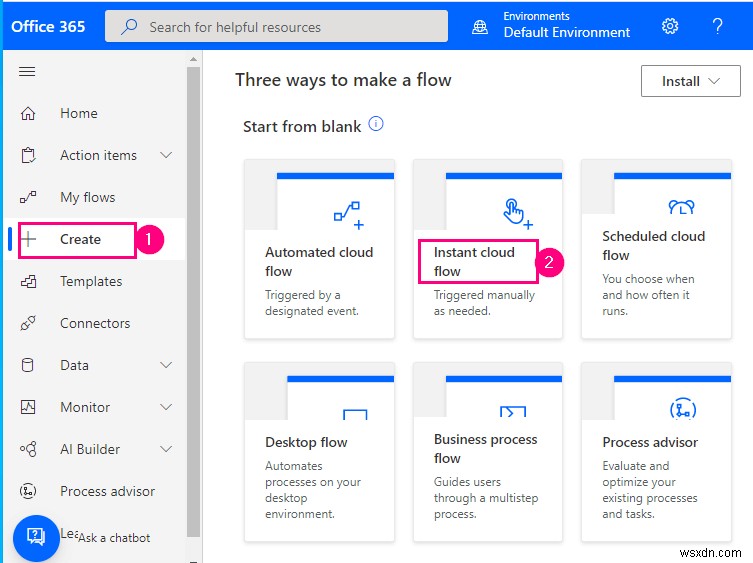
Task: Open Connectors in sidebar
Action: tap(95, 323)
